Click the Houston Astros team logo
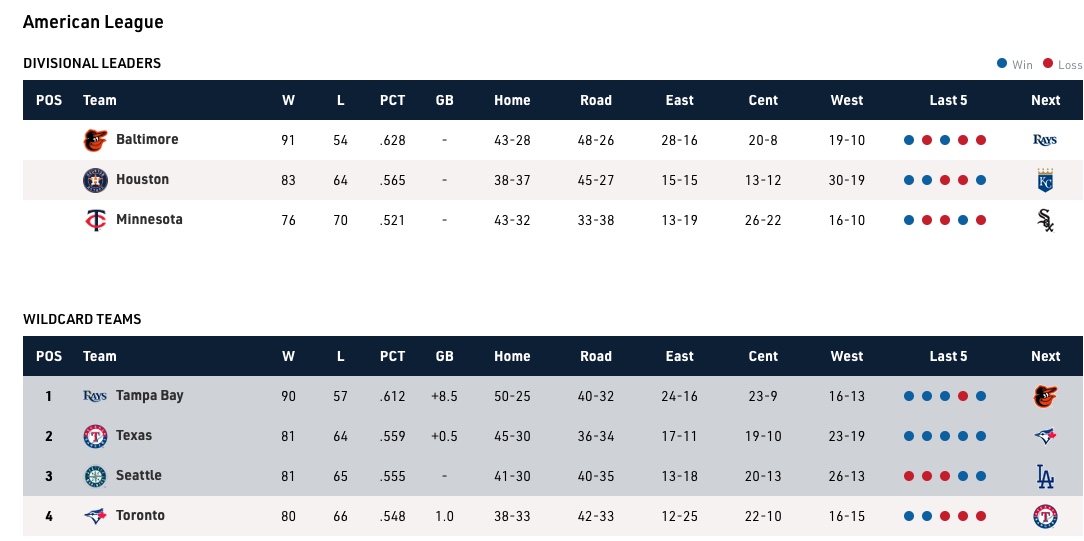The height and width of the screenshot is (541, 1084). click(94, 180)
